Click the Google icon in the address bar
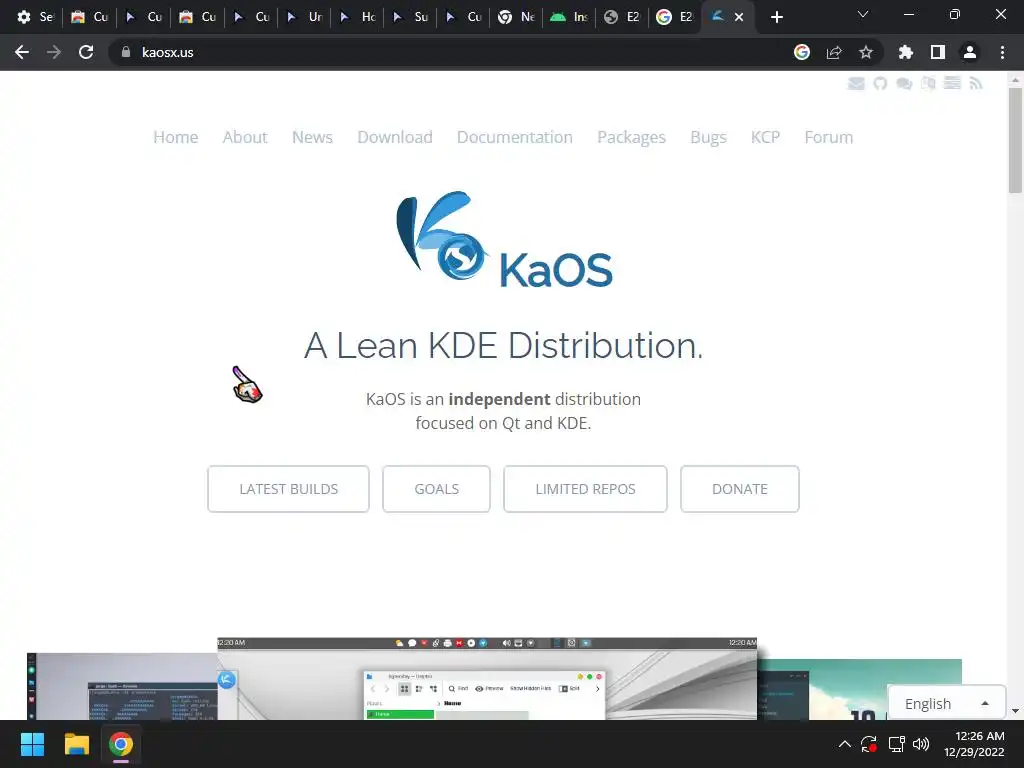Image resolution: width=1024 pixels, height=768 pixels. [802, 52]
